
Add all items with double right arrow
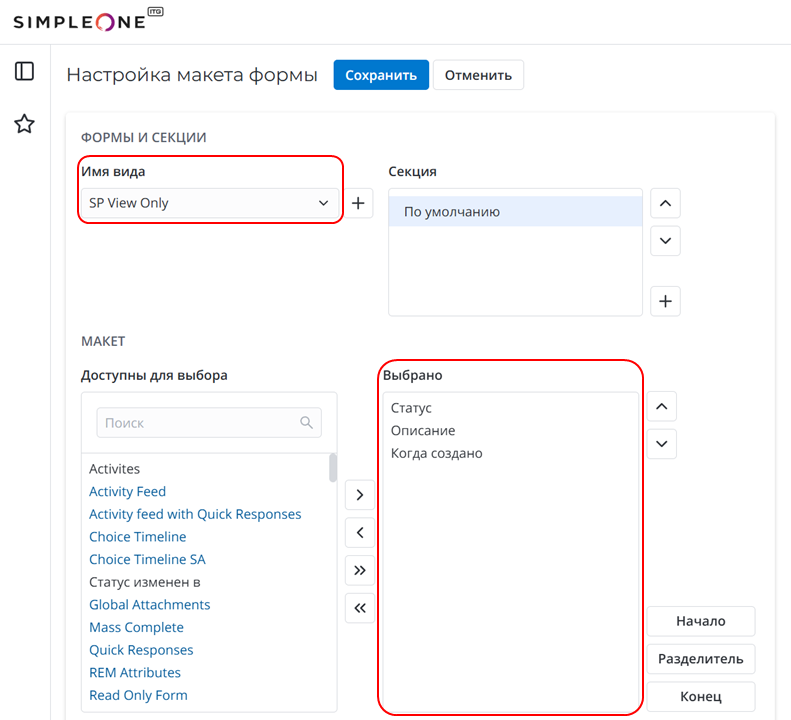[360, 570]
